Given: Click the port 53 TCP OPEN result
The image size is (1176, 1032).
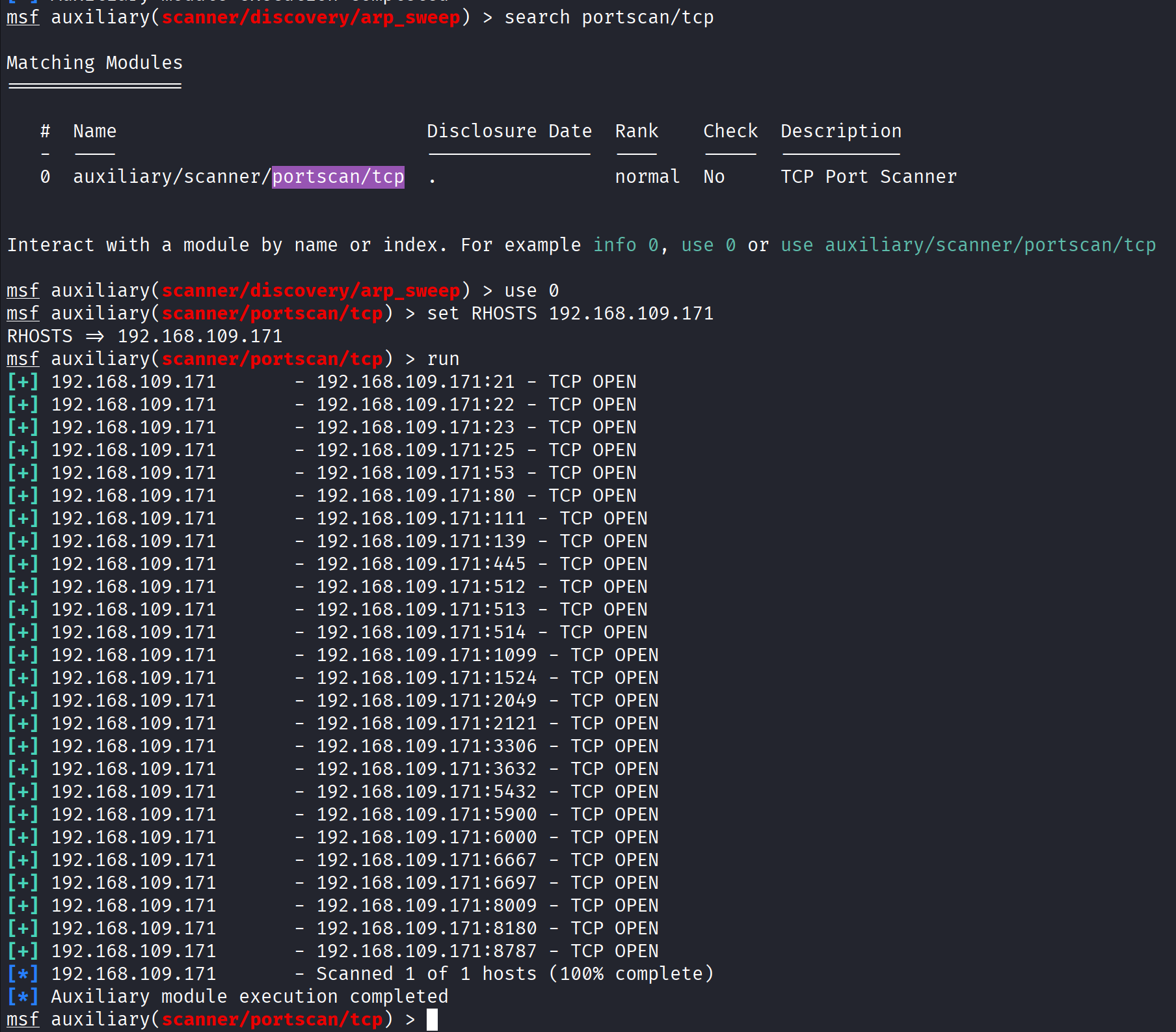Looking at the screenshot, I should [x=321, y=472].
